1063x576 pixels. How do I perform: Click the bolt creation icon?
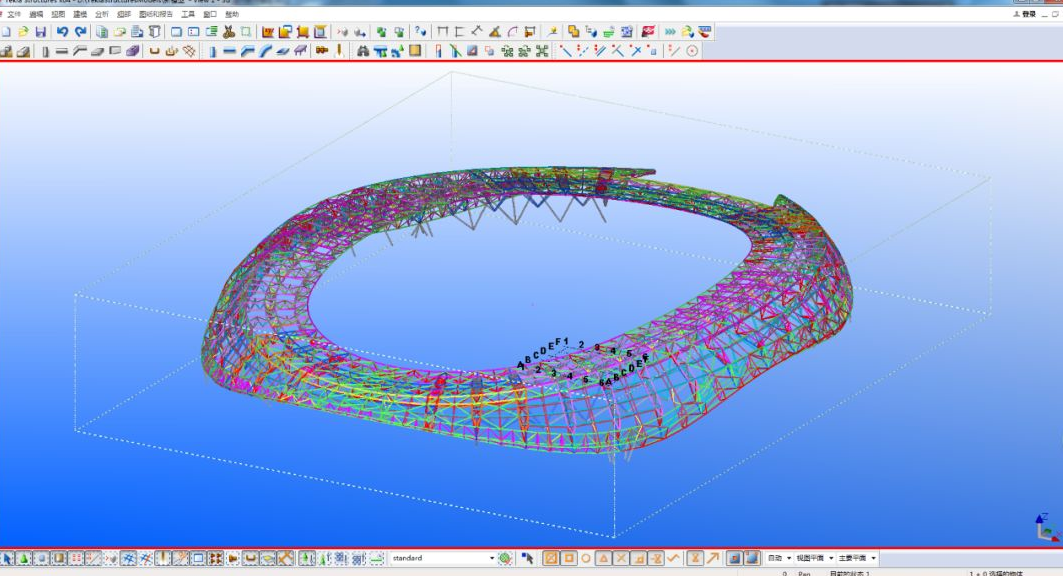[321, 51]
